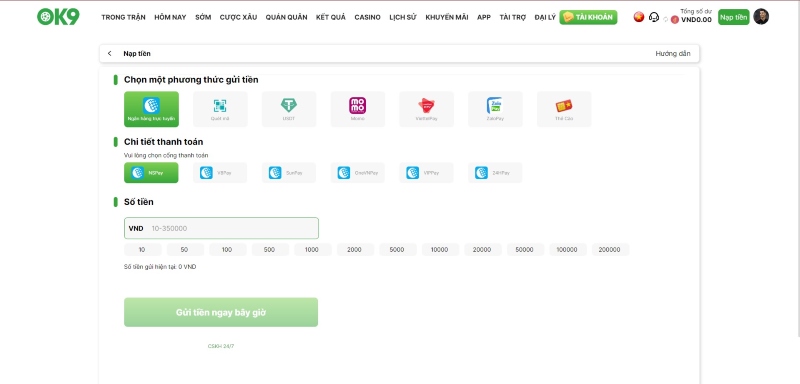This screenshot has width=800, height=384.
Task: Click the VND0.00 total balance text
Action: tap(696, 20)
